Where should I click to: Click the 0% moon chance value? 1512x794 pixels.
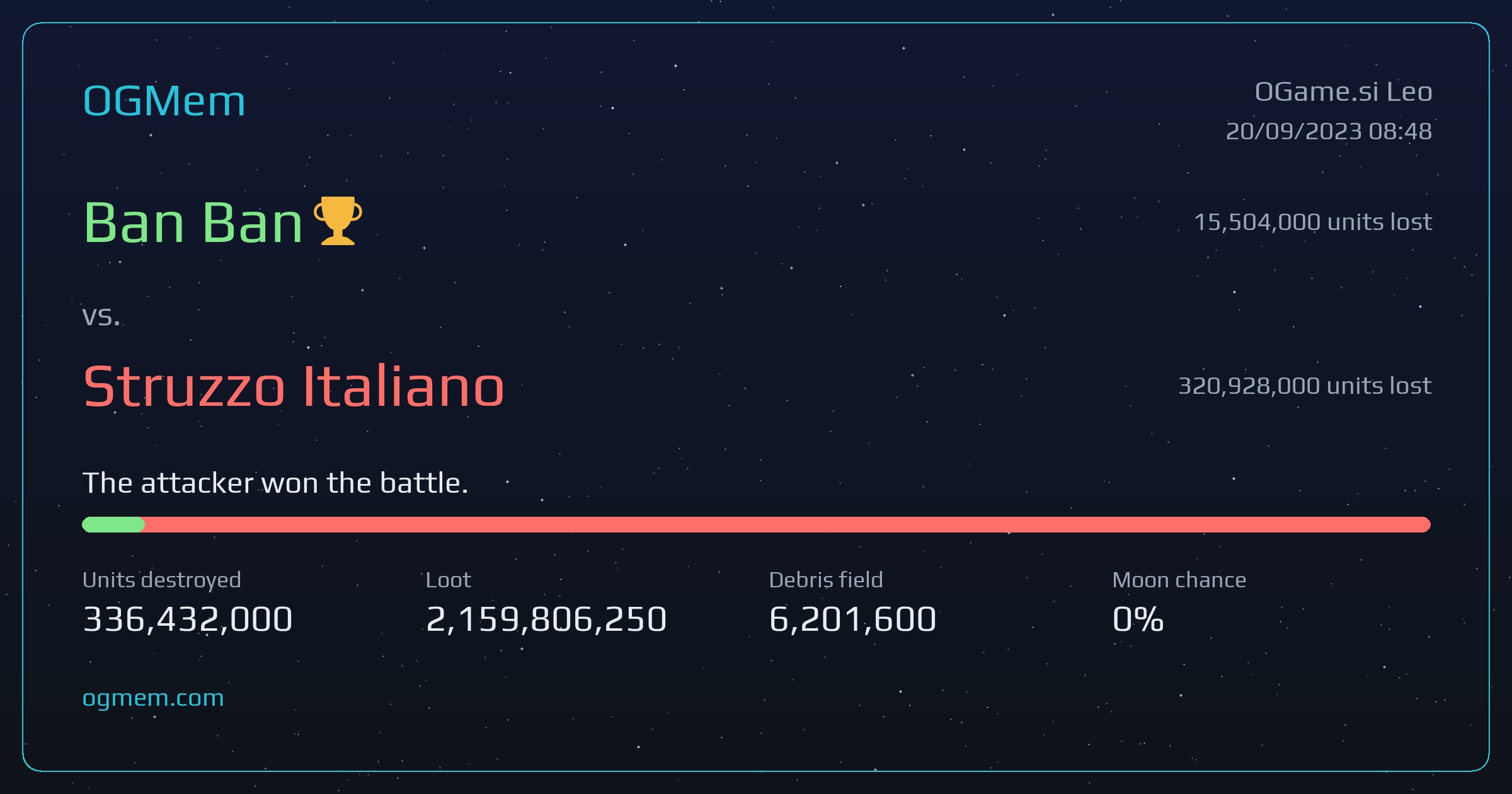(1138, 619)
